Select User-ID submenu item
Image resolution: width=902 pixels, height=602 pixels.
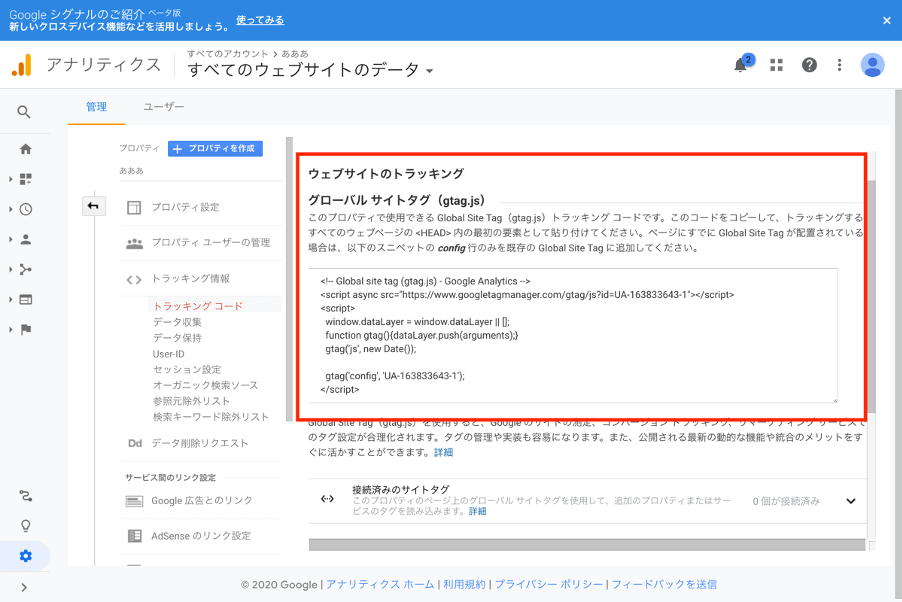point(169,354)
